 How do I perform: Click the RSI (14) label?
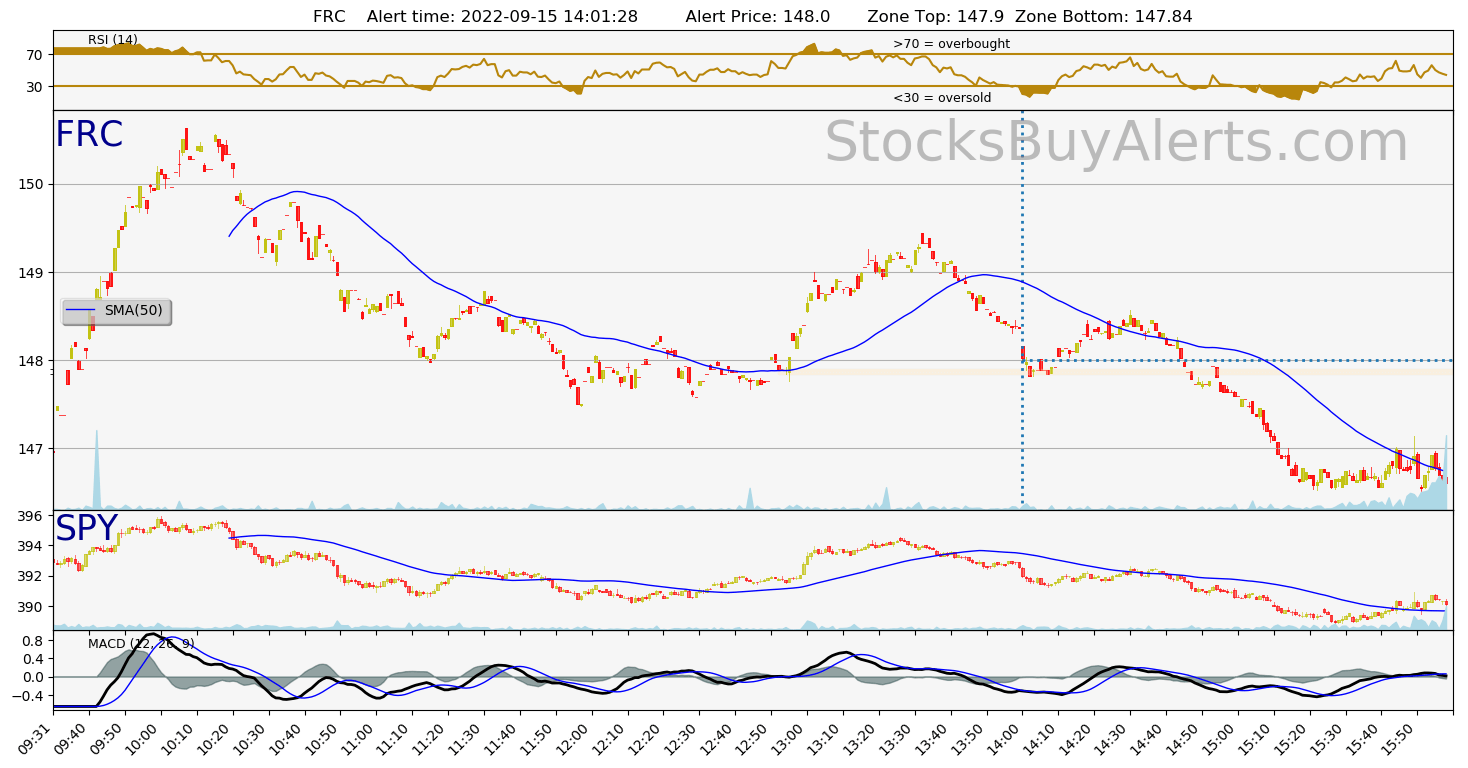[113, 40]
